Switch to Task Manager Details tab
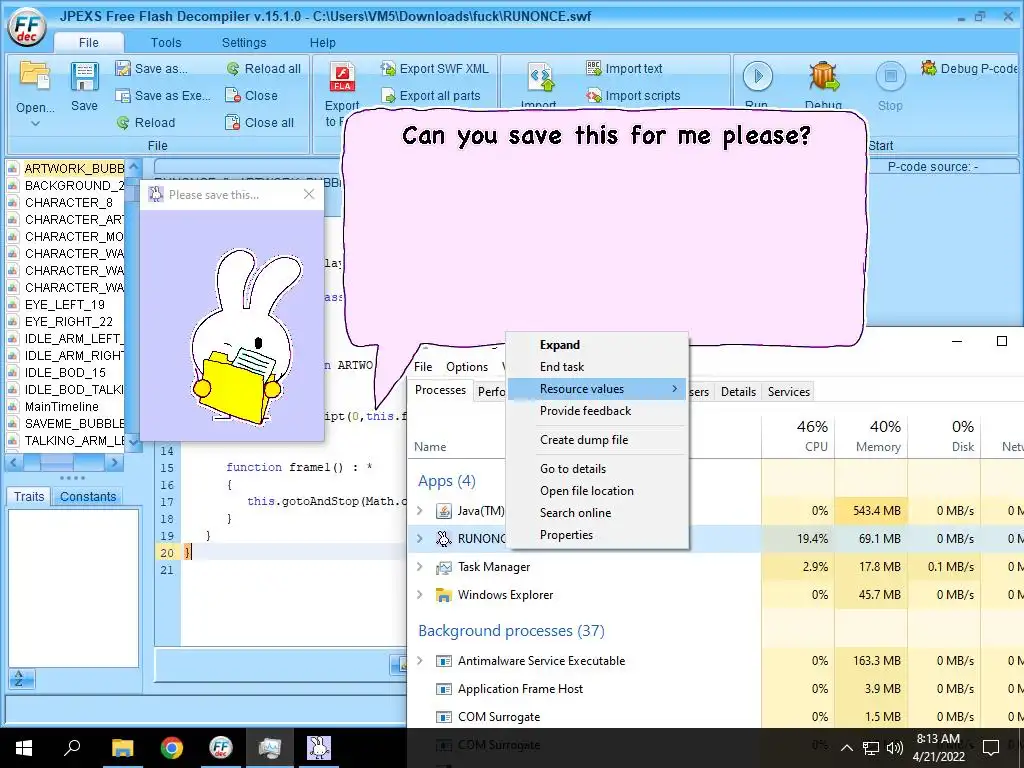Viewport: 1024px width, 768px height. (738, 392)
